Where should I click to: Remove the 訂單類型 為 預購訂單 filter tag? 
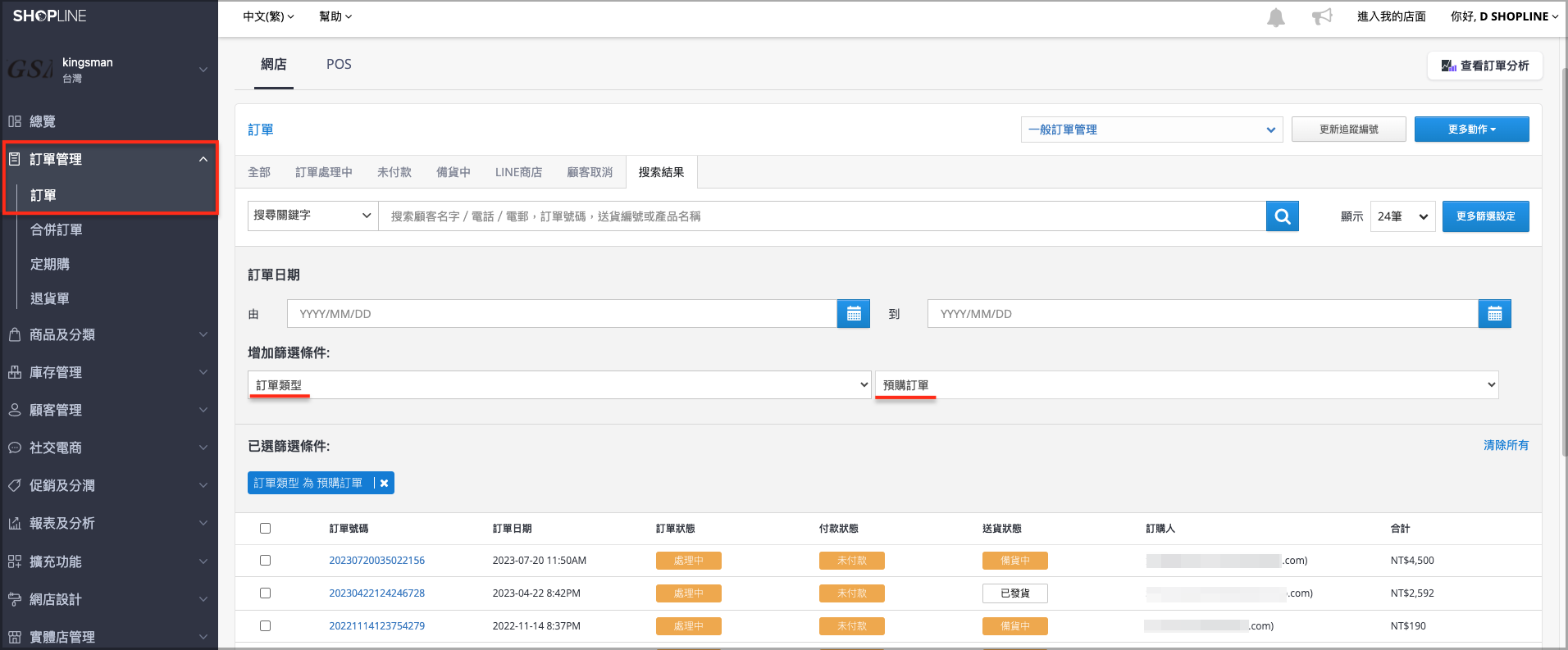(384, 484)
